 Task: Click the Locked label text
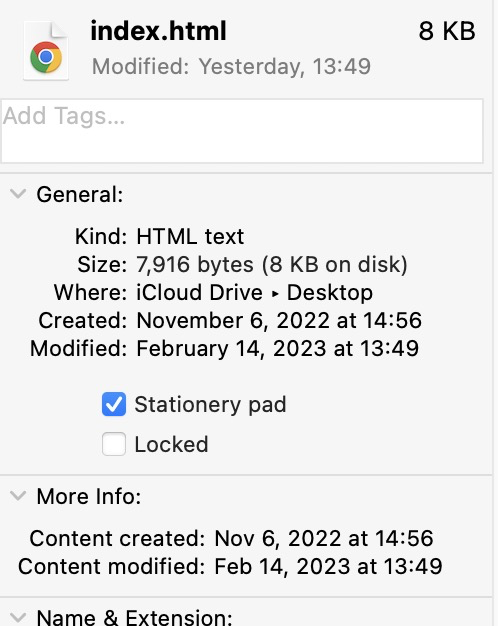171,444
